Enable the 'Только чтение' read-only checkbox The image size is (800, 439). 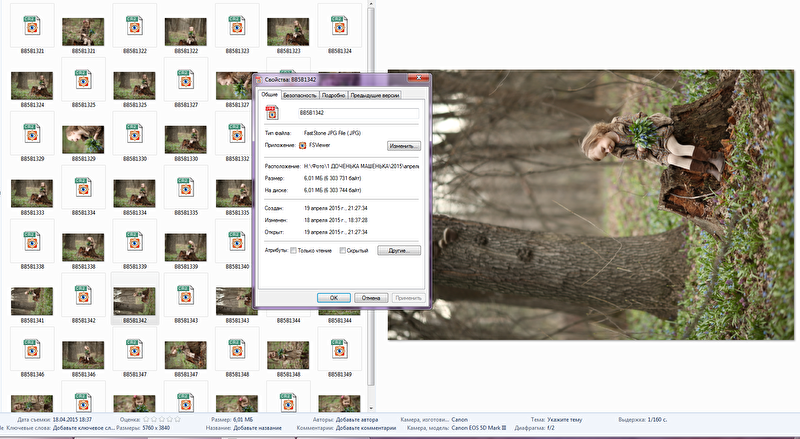pos(293,250)
